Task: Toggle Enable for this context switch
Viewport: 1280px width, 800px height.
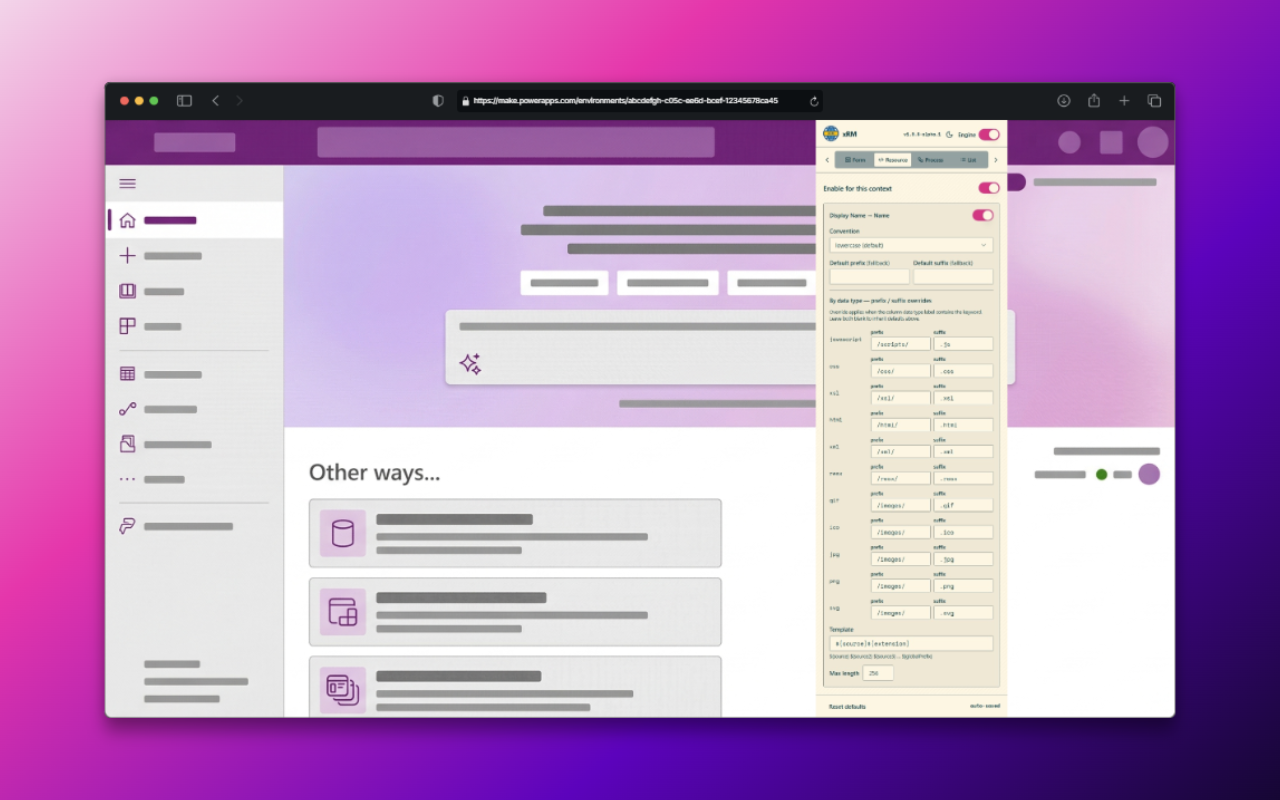Action: (x=988, y=188)
